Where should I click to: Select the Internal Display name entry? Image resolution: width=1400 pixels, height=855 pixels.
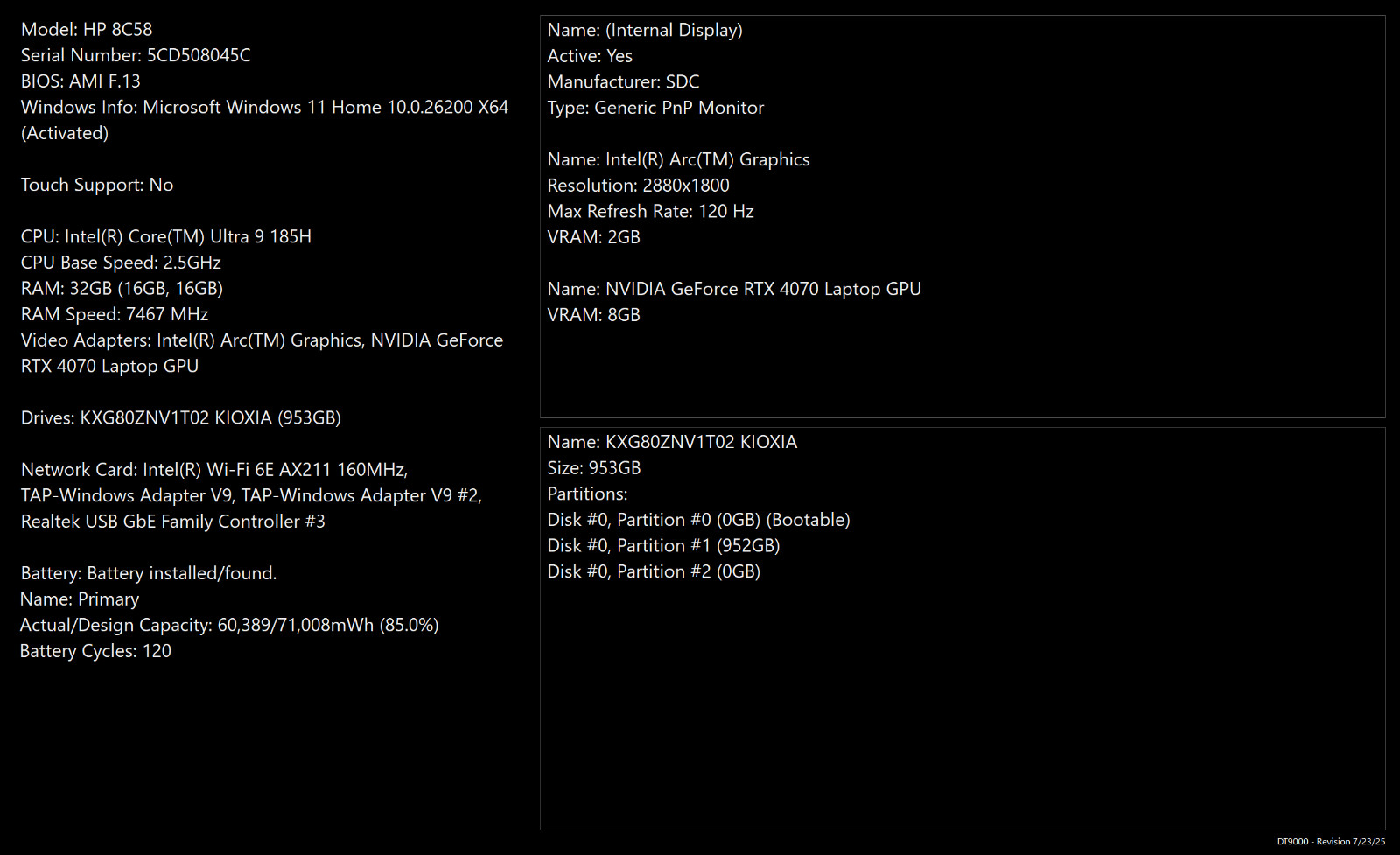coord(645,30)
